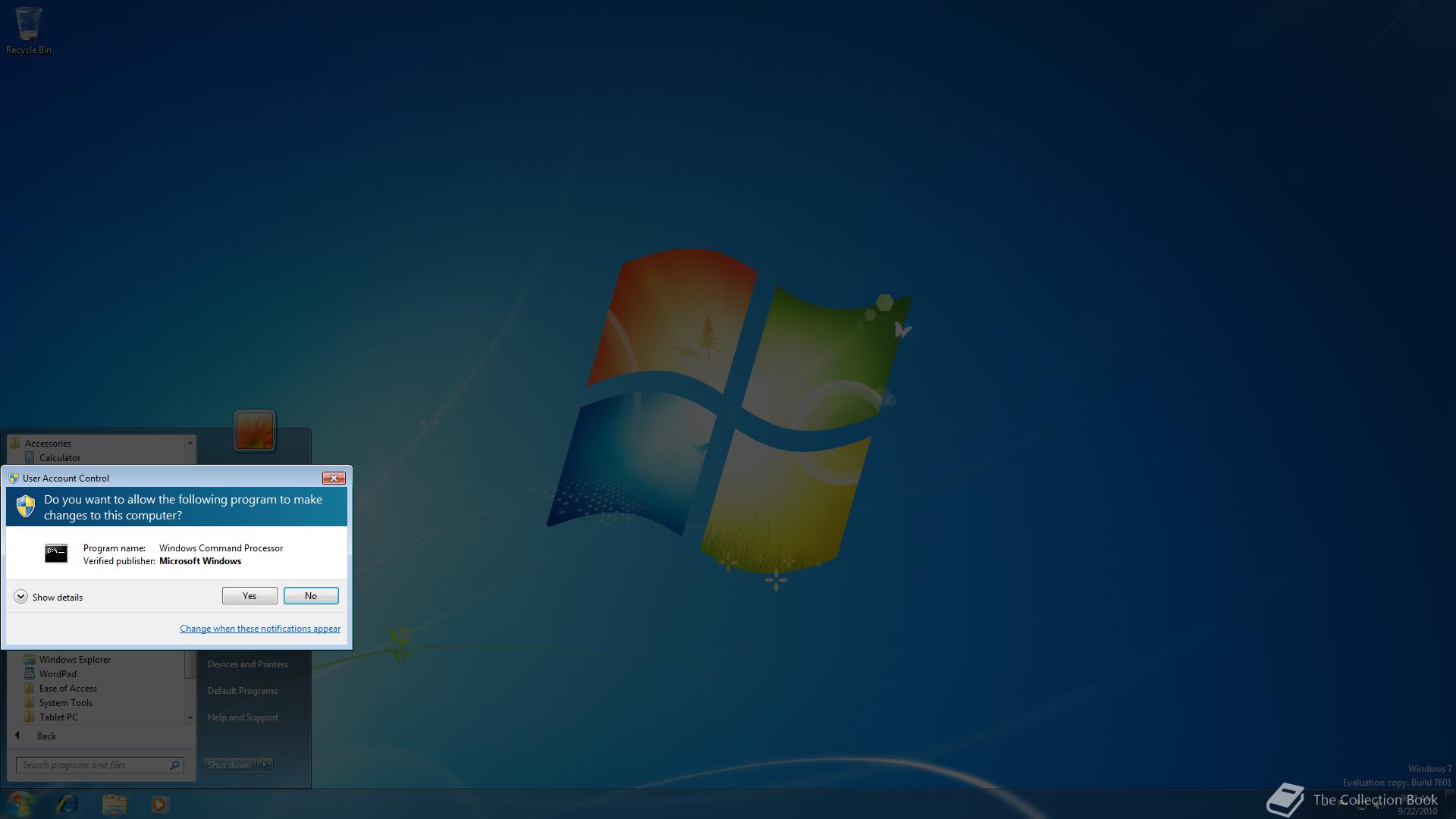
Task: Launch WordPad from Start menu
Action: 58,674
